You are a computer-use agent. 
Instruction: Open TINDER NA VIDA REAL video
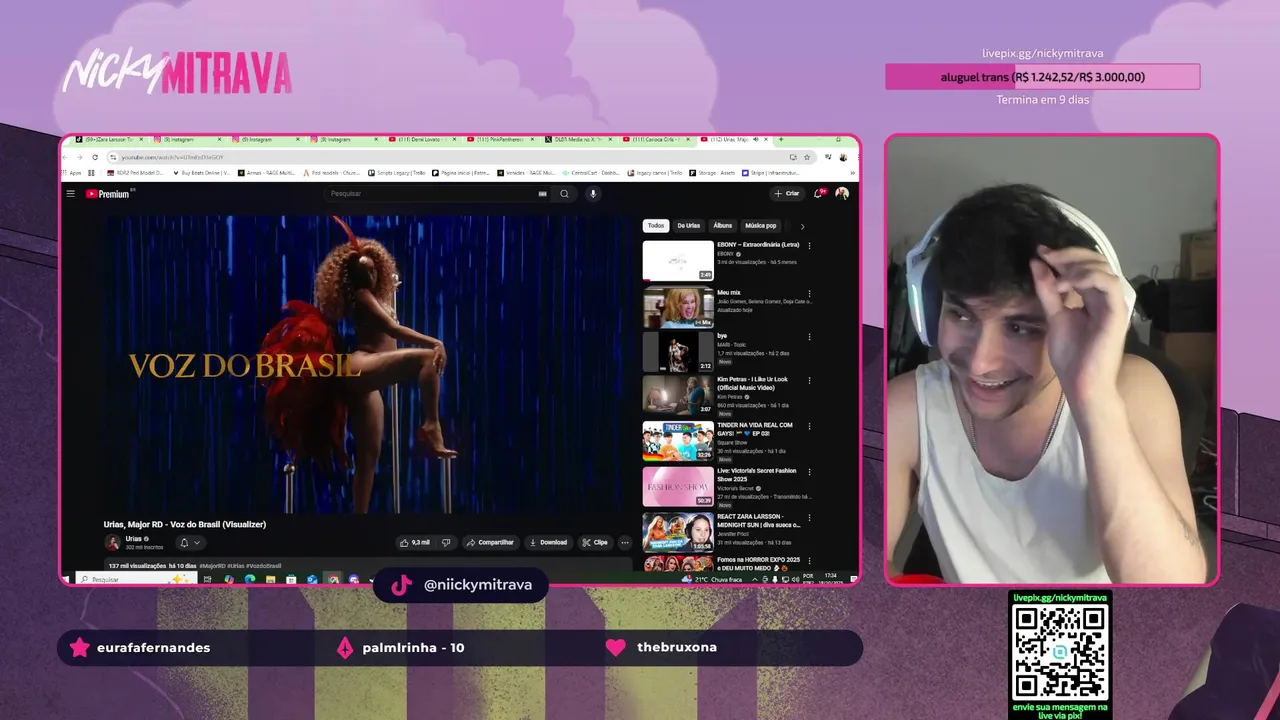pyautogui.click(x=678, y=441)
